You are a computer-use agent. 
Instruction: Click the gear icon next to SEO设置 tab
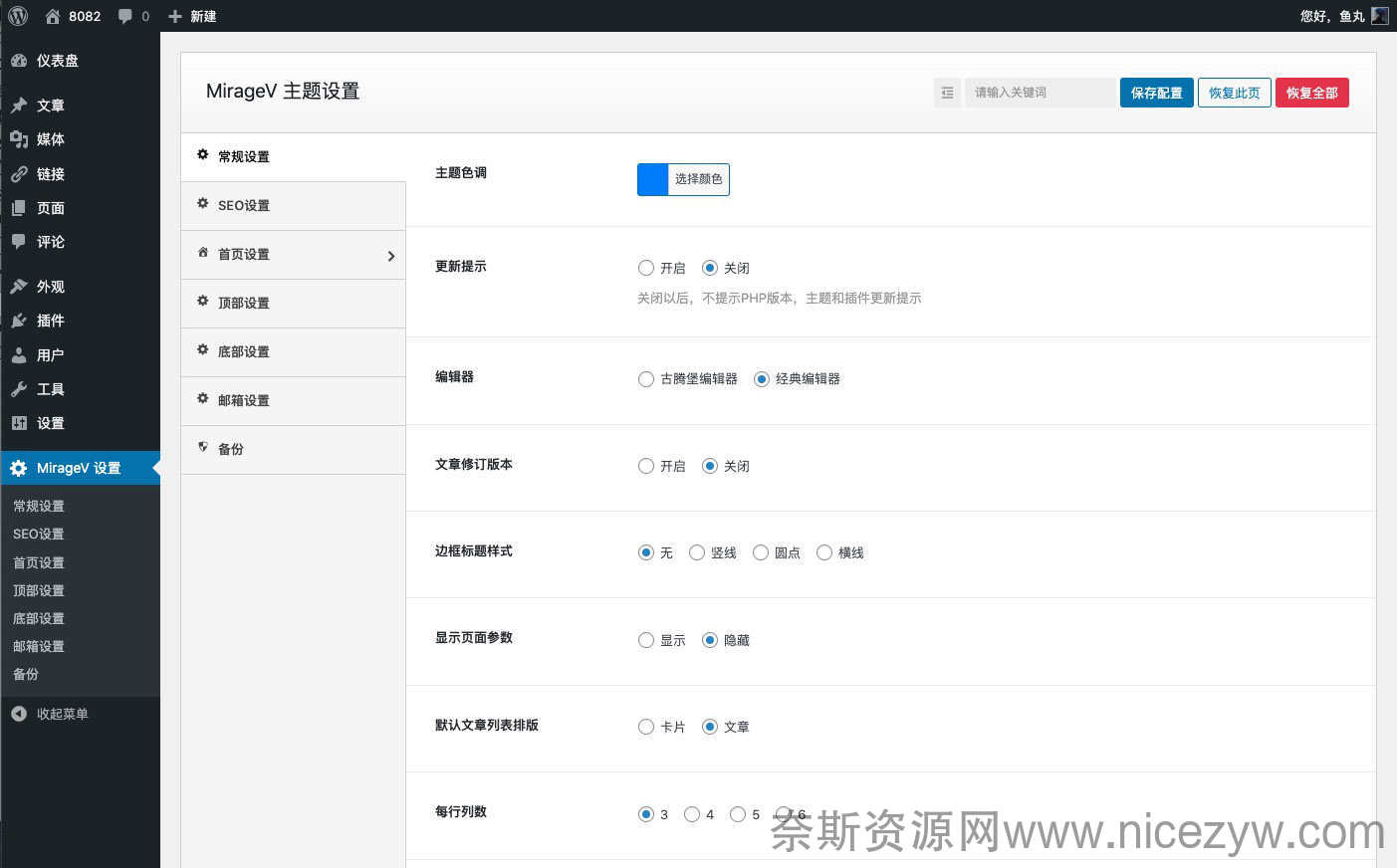[202, 204]
